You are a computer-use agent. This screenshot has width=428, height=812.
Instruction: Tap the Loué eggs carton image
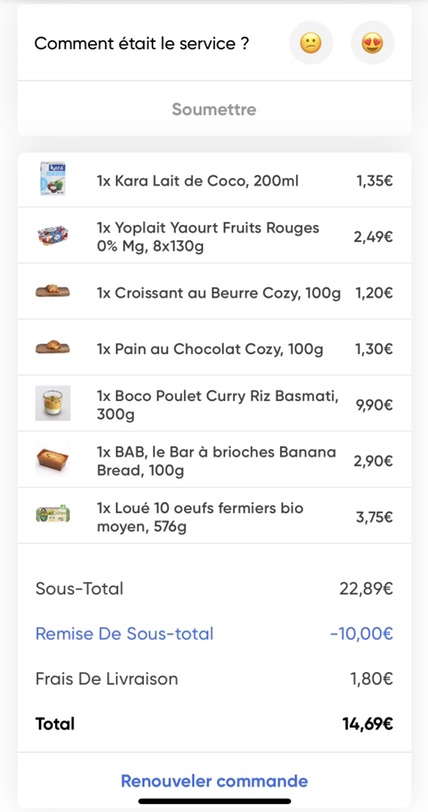coord(52,514)
